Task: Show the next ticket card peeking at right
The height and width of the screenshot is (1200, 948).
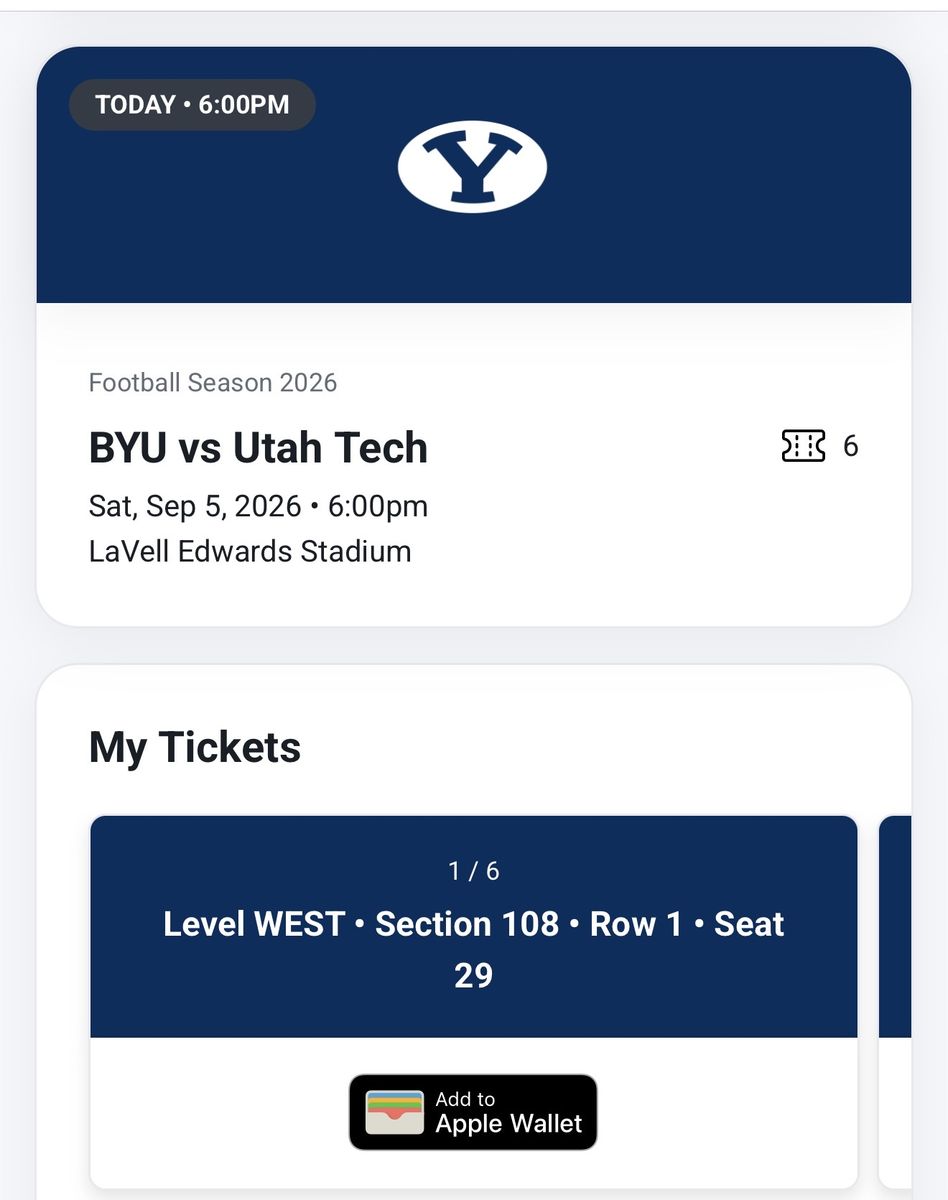Action: 895,1001
